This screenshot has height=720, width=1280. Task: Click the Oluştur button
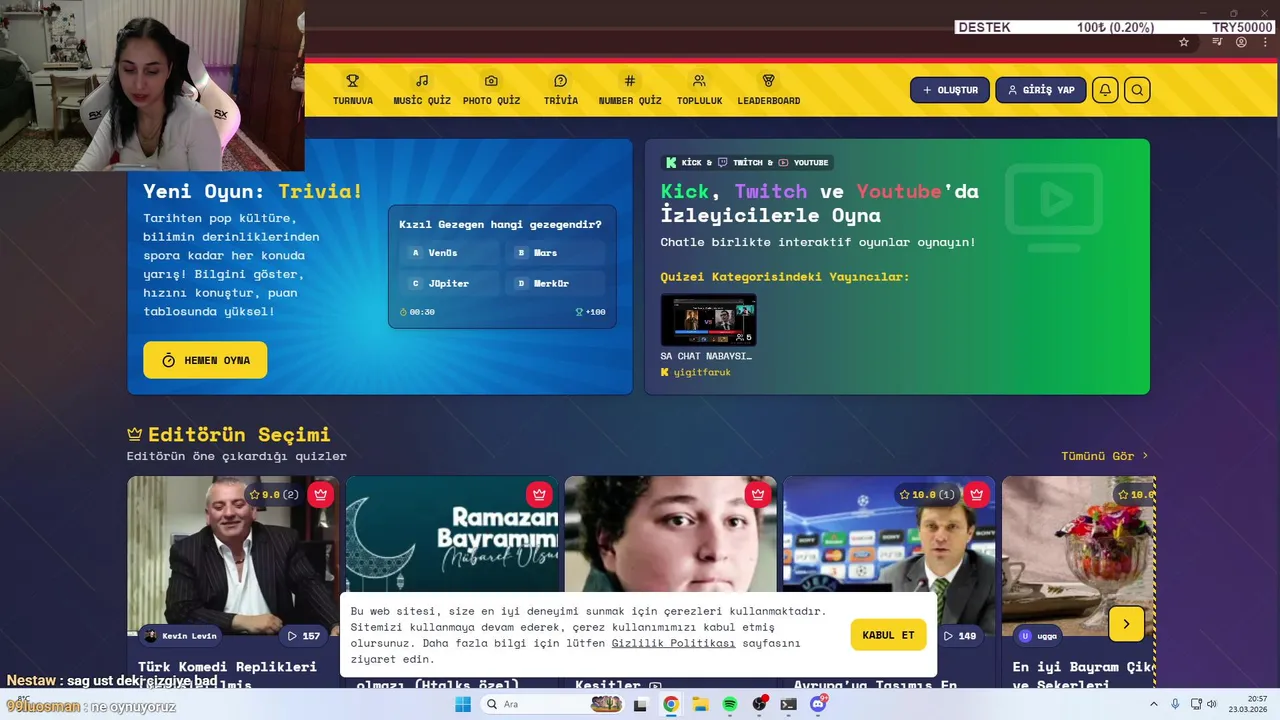pos(950,90)
